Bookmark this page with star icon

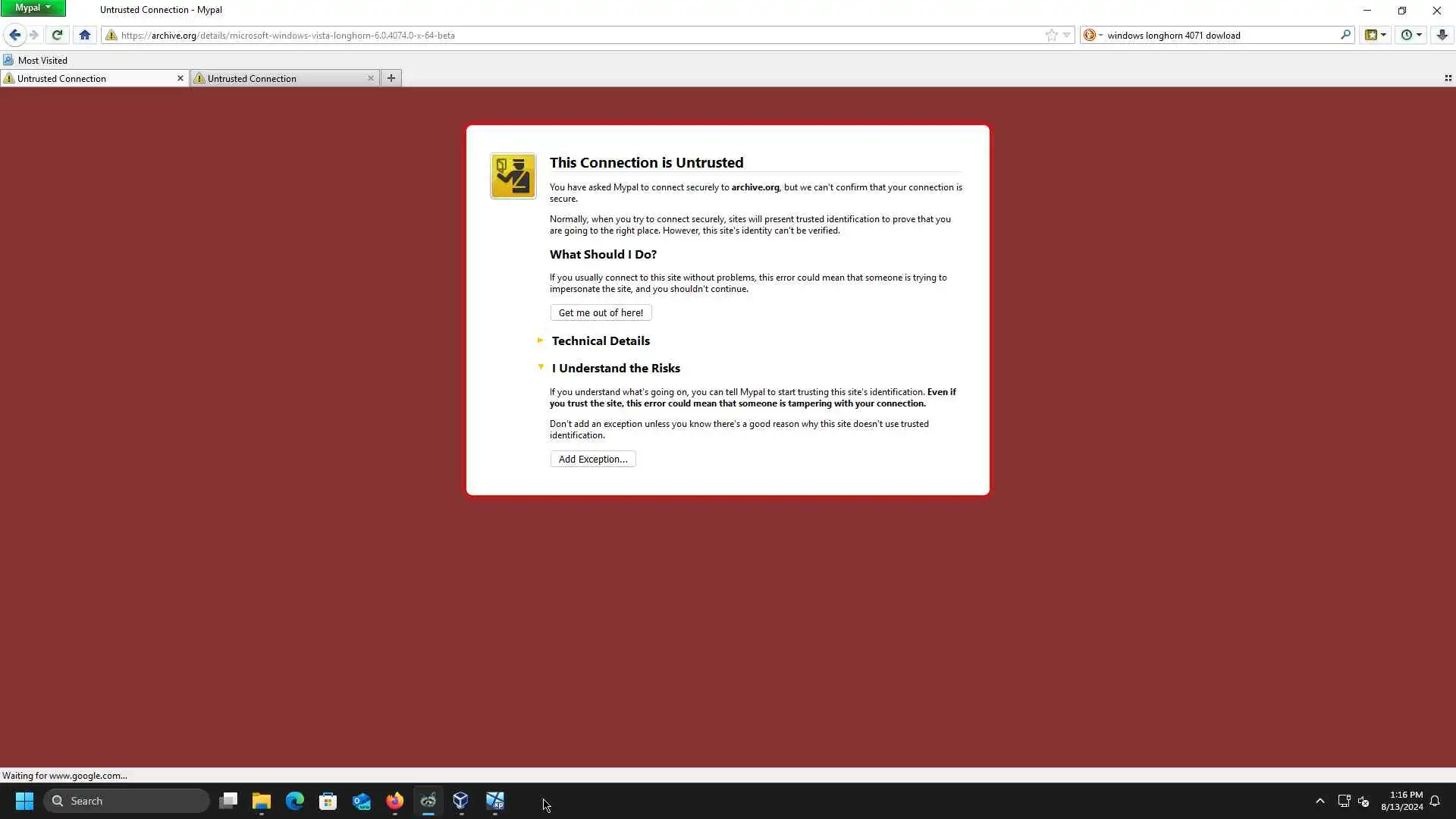click(1051, 35)
